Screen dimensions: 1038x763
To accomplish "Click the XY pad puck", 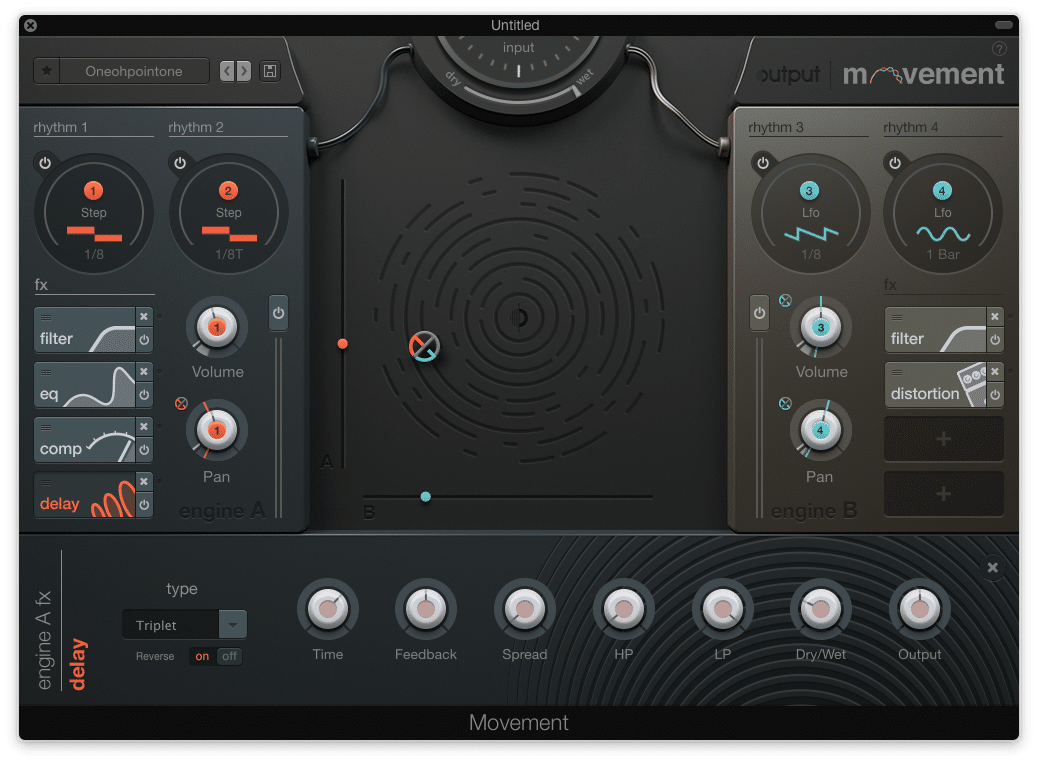I will click(x=424, y=346).
